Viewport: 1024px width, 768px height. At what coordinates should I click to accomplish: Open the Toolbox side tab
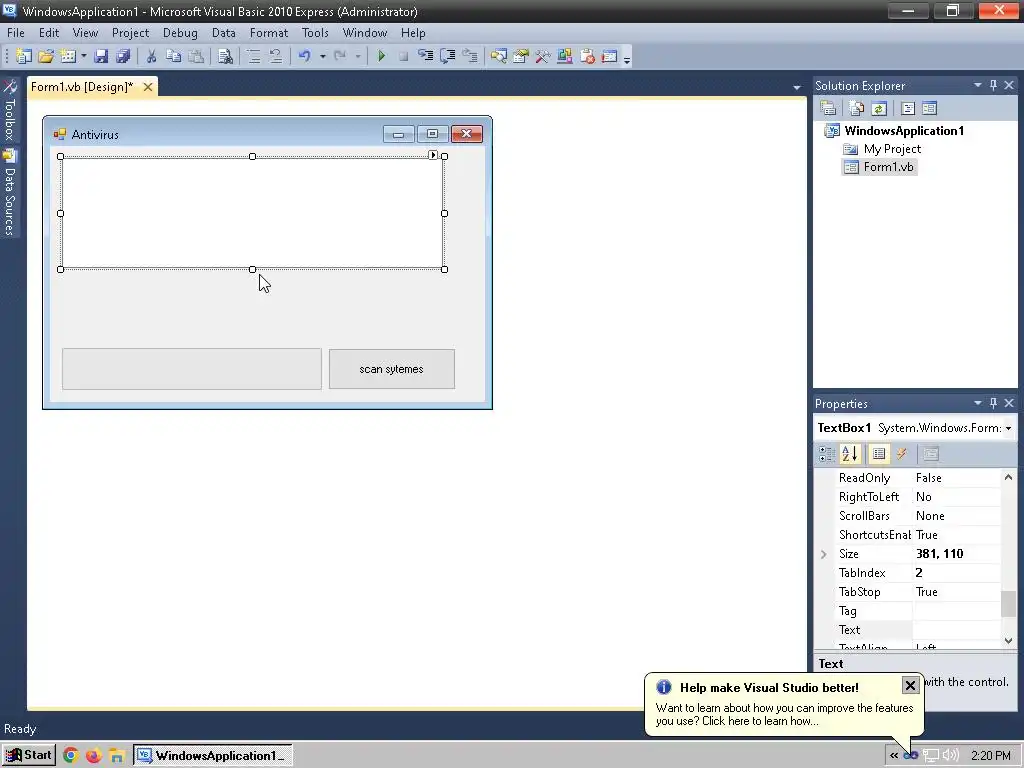pyautogui.click(x=9, y=110)
